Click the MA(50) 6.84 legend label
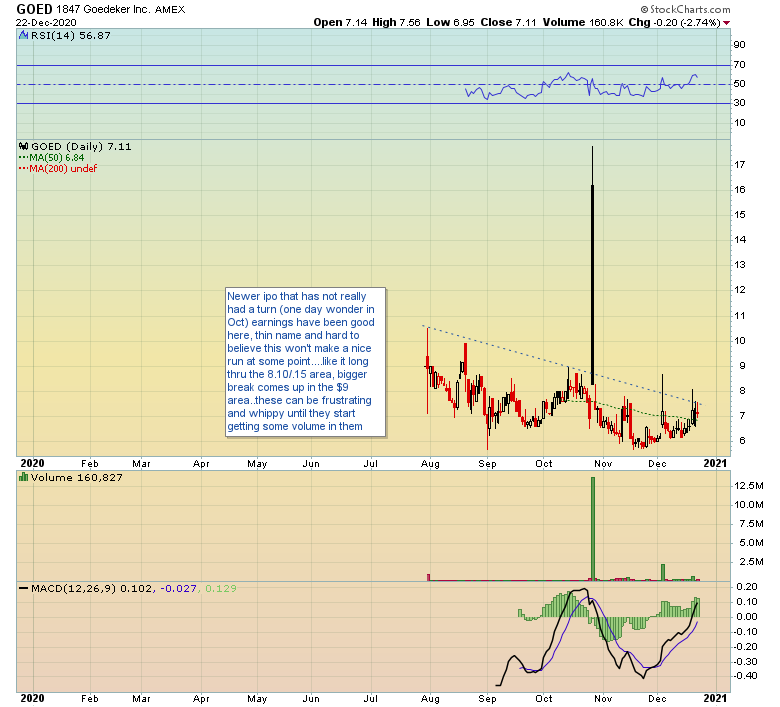Screen dimensions: 780x707 [56, 158]
